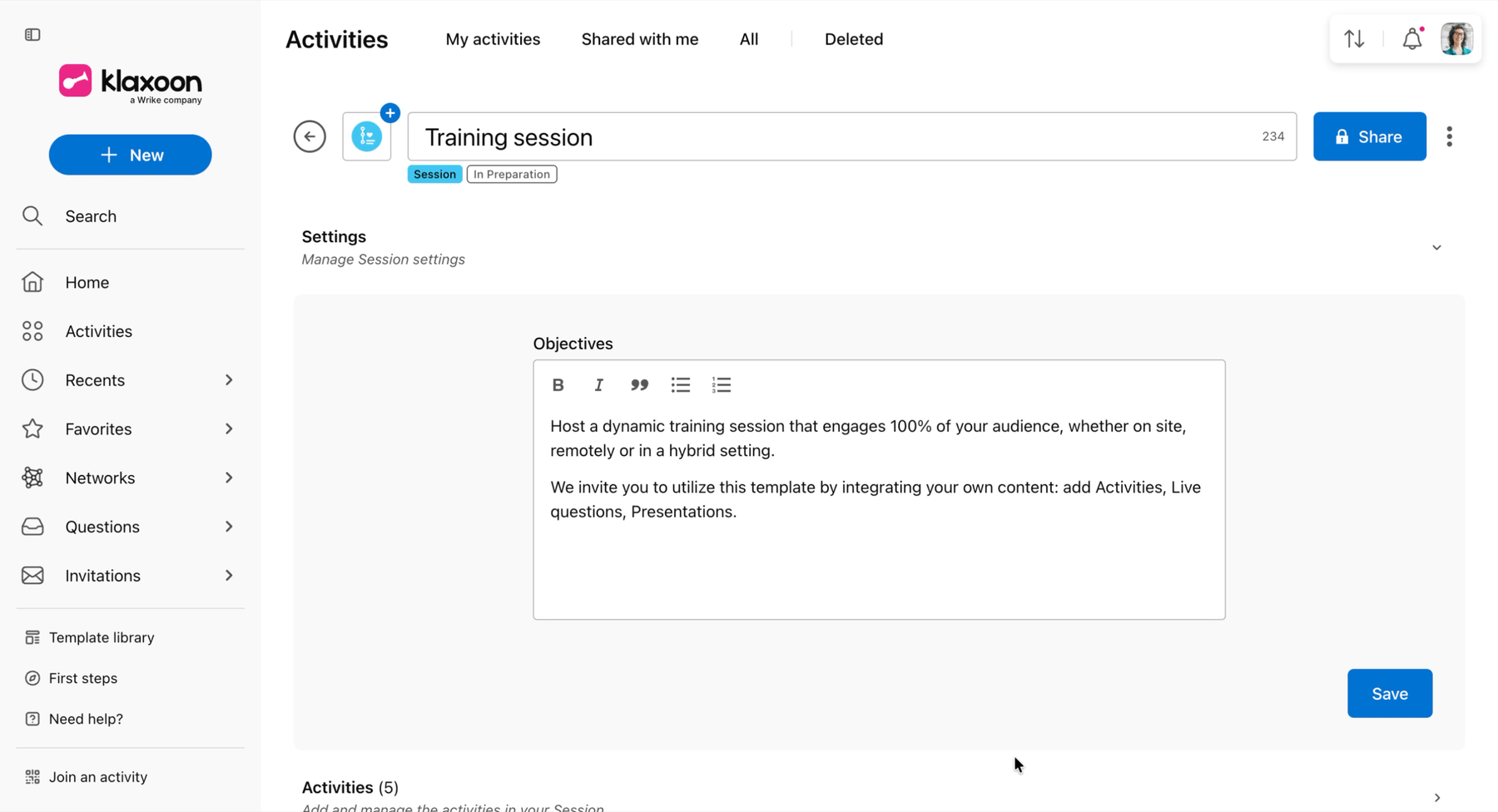Insert a block quote in Objectives
Viewport: 1498px width, 812px height.
[x=639, y=385]
